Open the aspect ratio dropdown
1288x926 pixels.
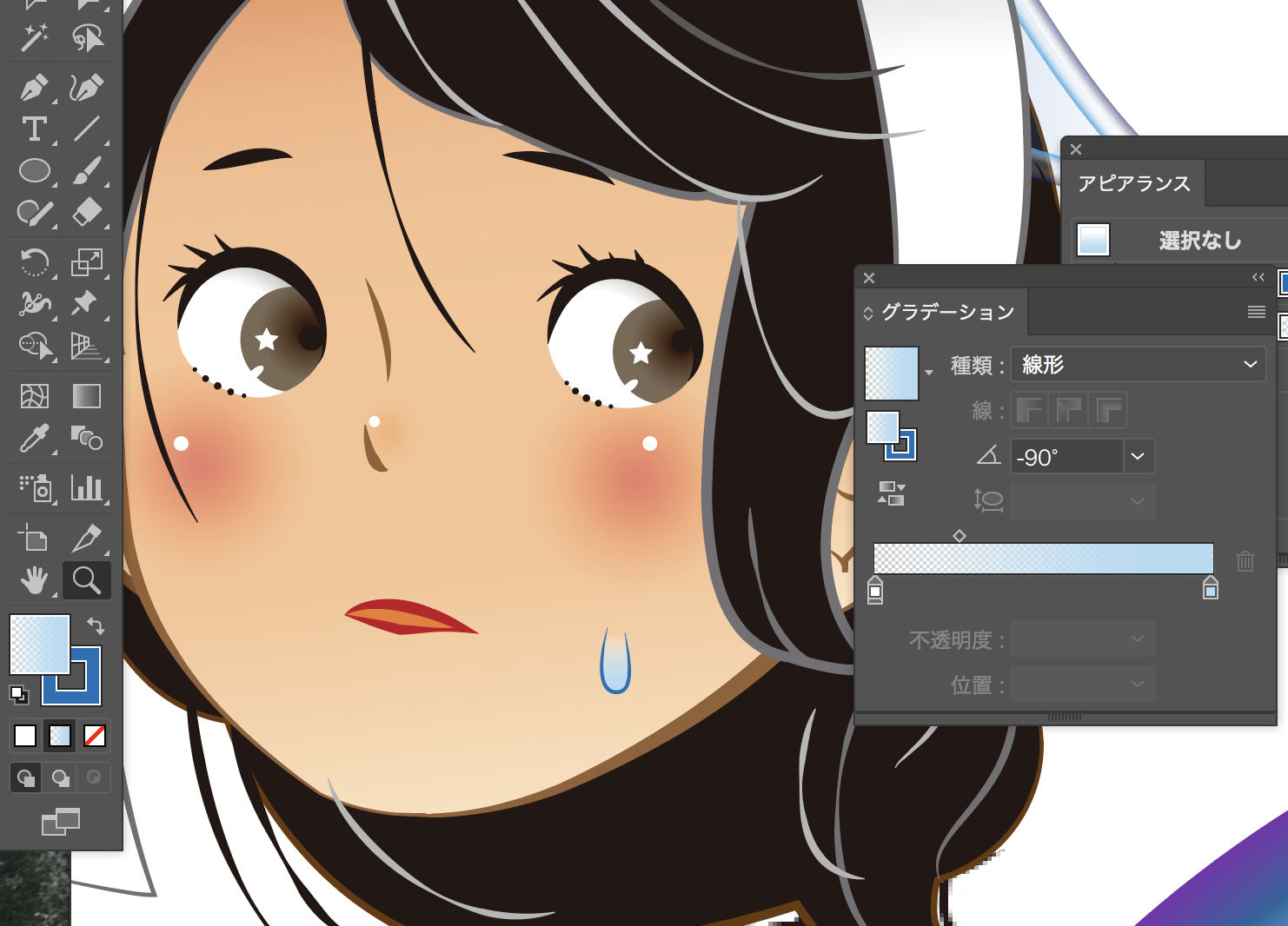coord(1084,501)
